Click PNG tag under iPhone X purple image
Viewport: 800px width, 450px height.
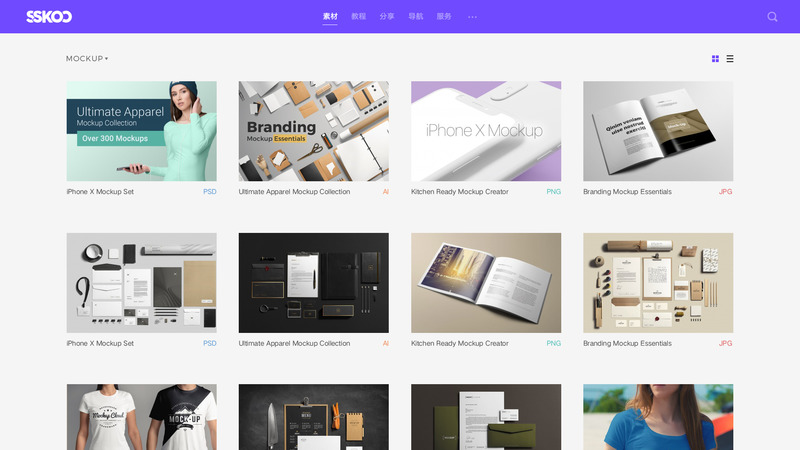pos(554,192)
